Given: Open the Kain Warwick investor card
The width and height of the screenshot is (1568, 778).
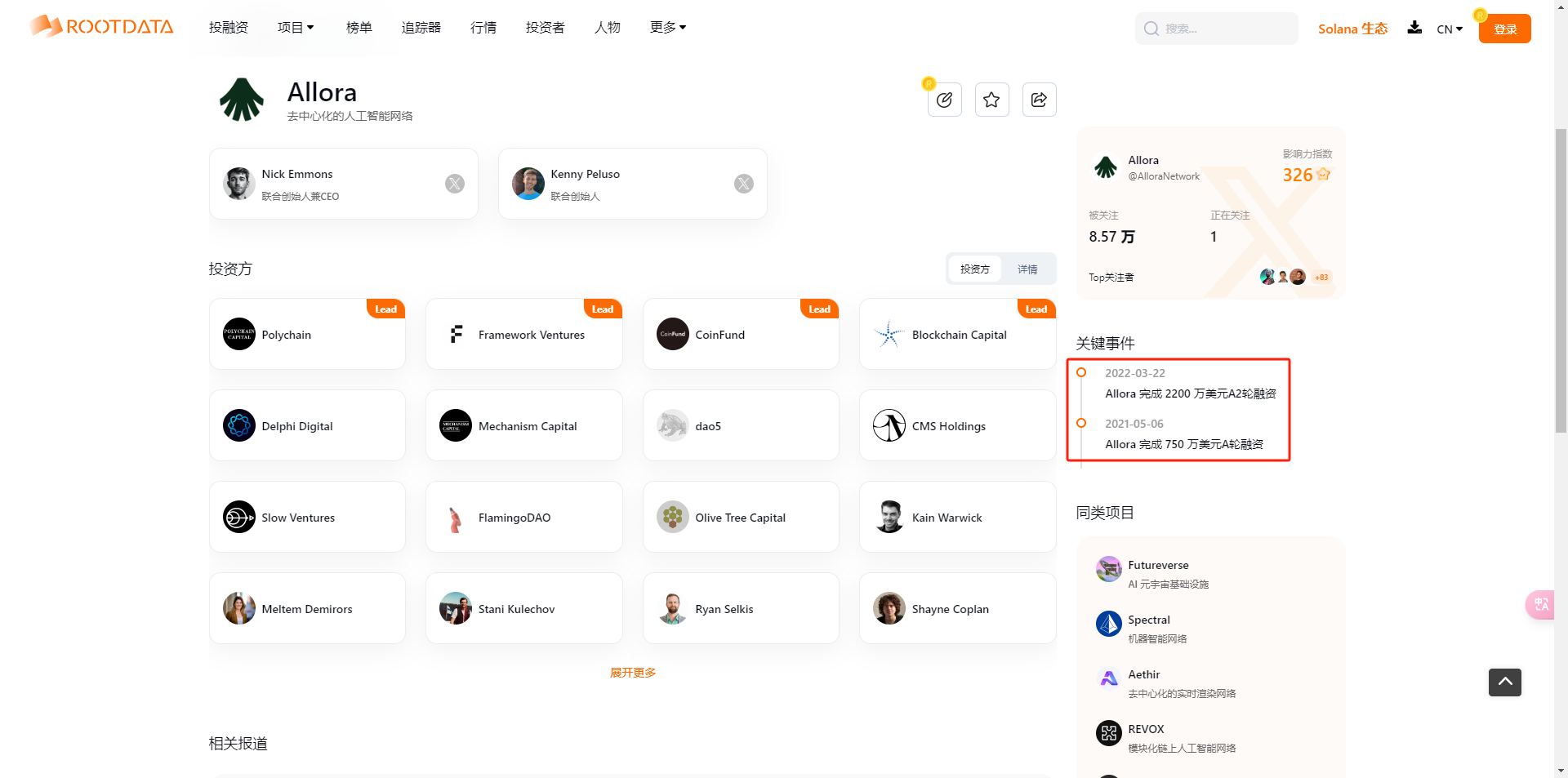Looking at the screenshot, I should coord(957,517).
